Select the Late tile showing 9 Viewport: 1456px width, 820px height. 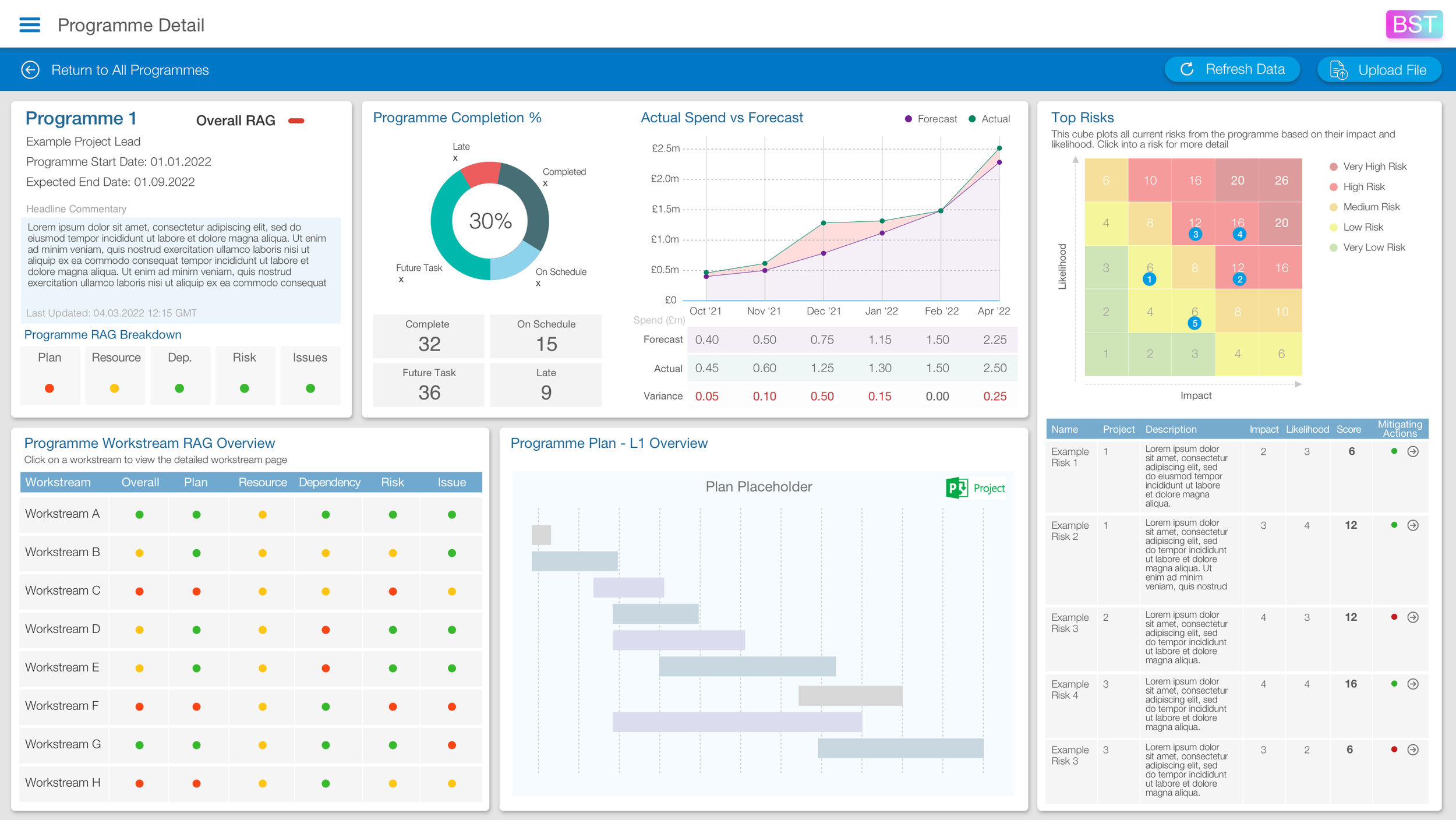546,385
